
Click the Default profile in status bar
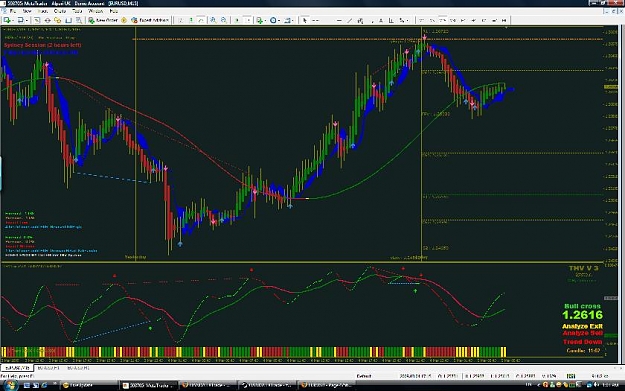point(364,376)
